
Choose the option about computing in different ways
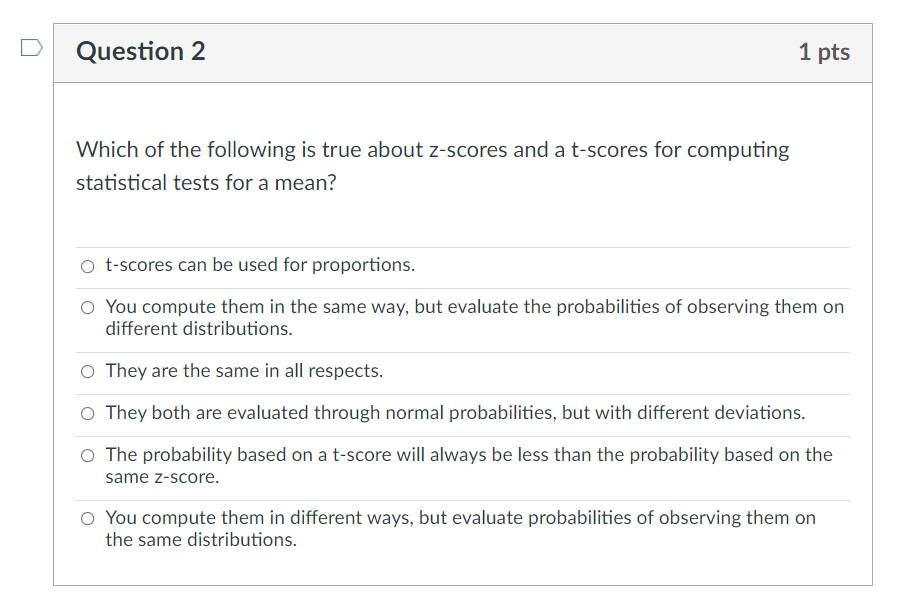tap(87, 518)
